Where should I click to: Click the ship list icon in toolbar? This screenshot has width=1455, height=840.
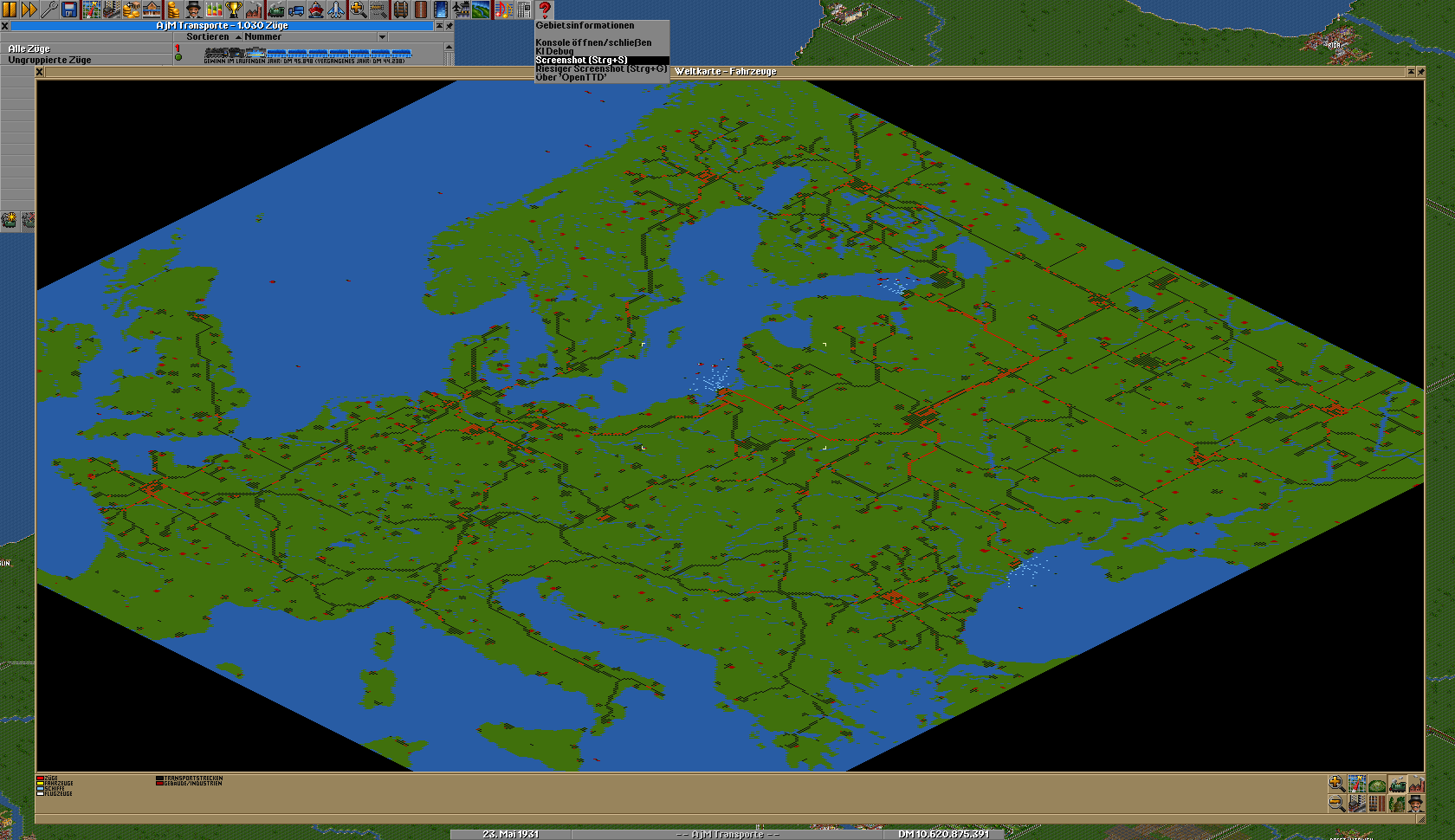[x=316, y=10]
